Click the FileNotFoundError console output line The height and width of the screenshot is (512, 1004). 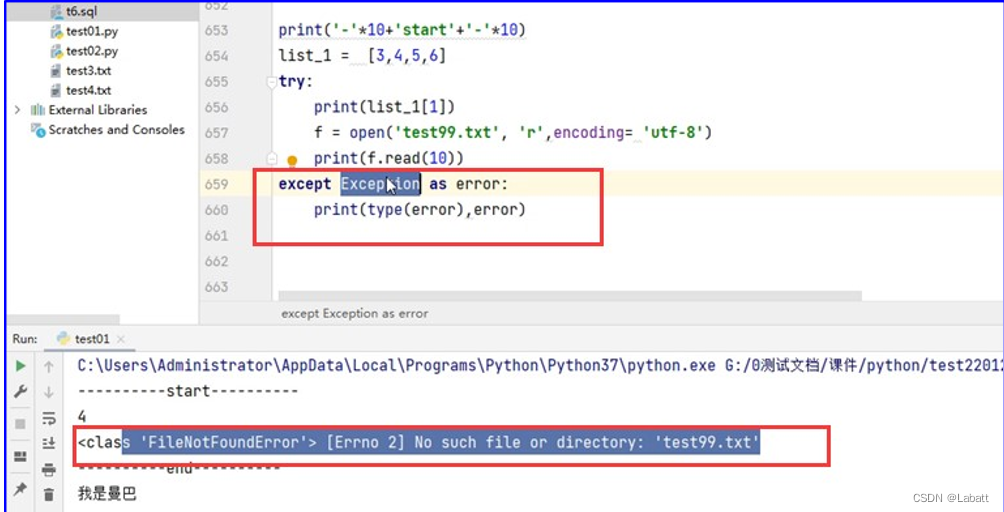[419, 442]
